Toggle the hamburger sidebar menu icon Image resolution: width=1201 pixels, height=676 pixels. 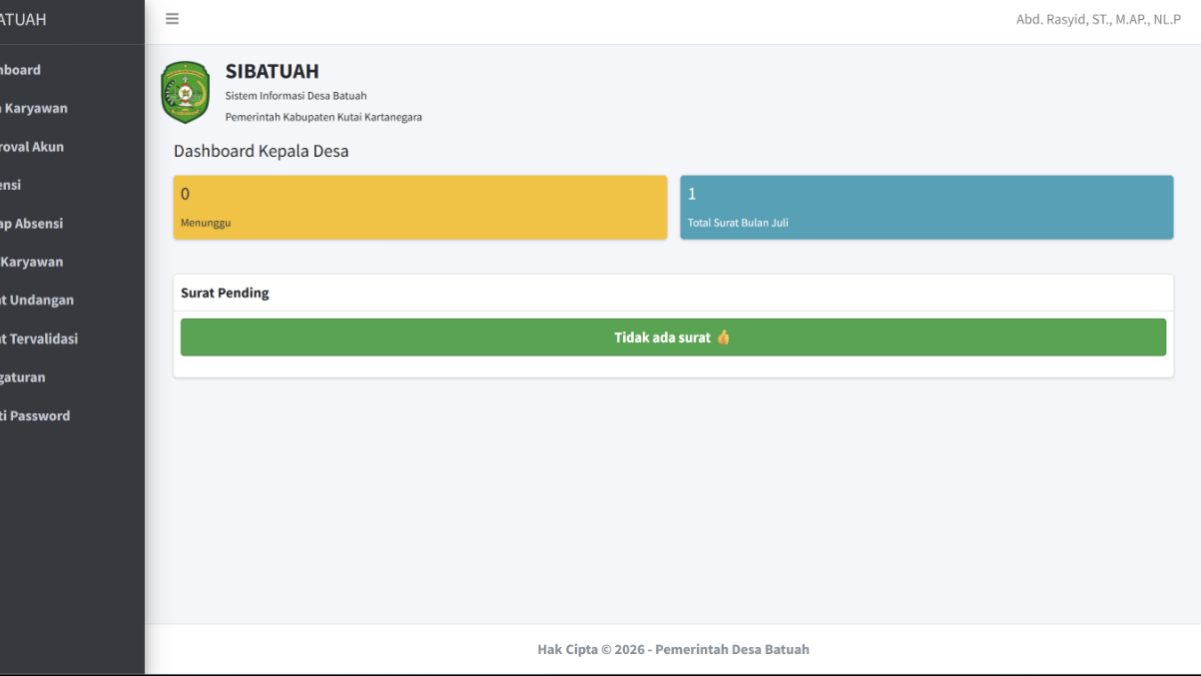click(172, 19)
